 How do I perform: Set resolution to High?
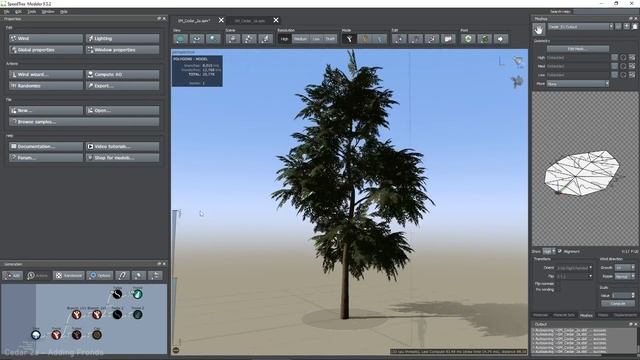click(x=284, y=39)
